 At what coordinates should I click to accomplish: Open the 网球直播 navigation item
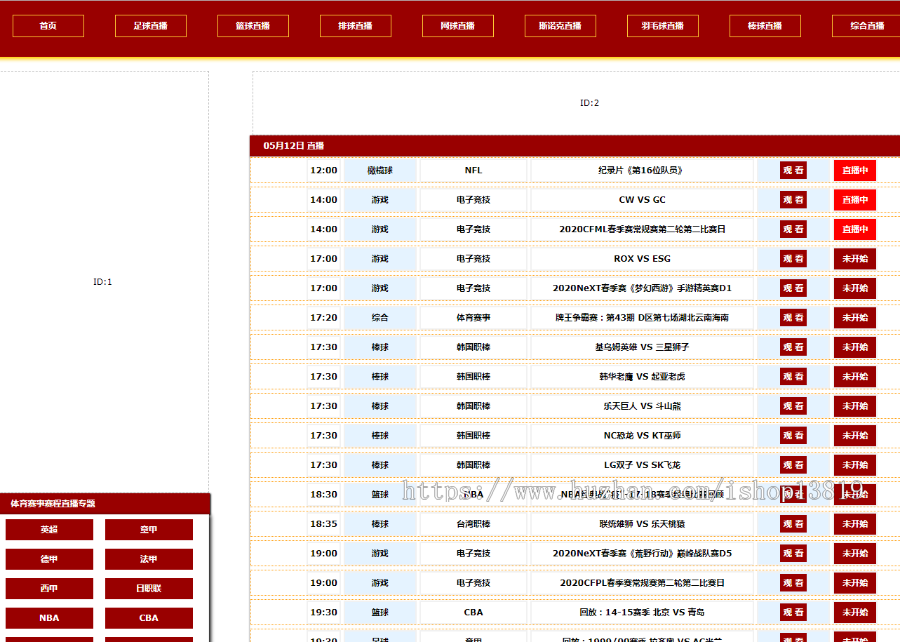[458, 26]
